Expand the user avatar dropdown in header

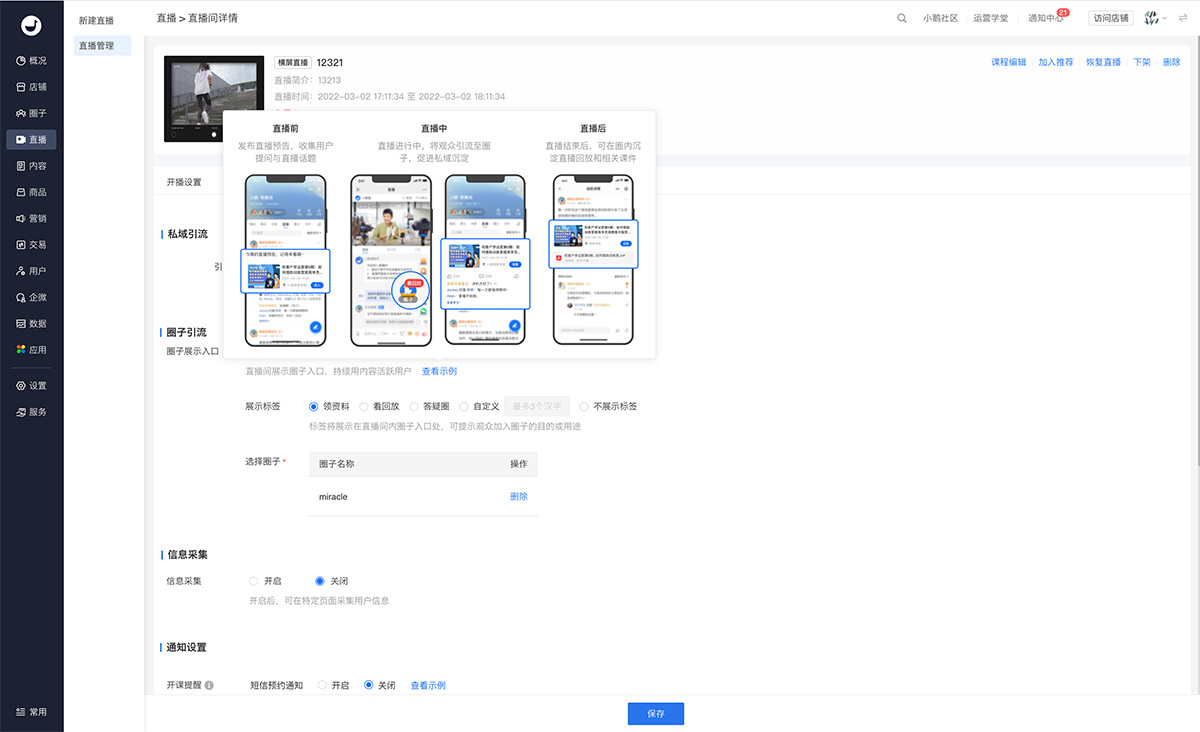[x=1155, y=18]
